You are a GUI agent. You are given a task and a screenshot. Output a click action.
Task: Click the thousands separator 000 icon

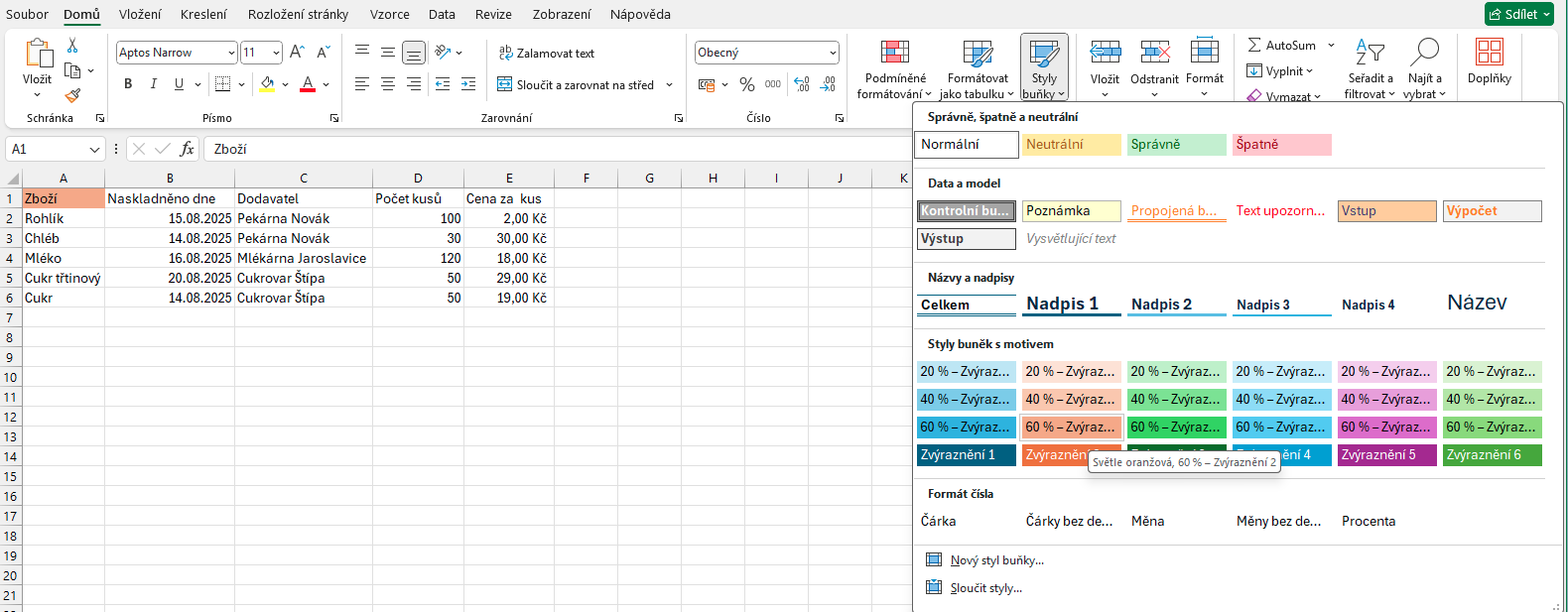pos(773,85)
